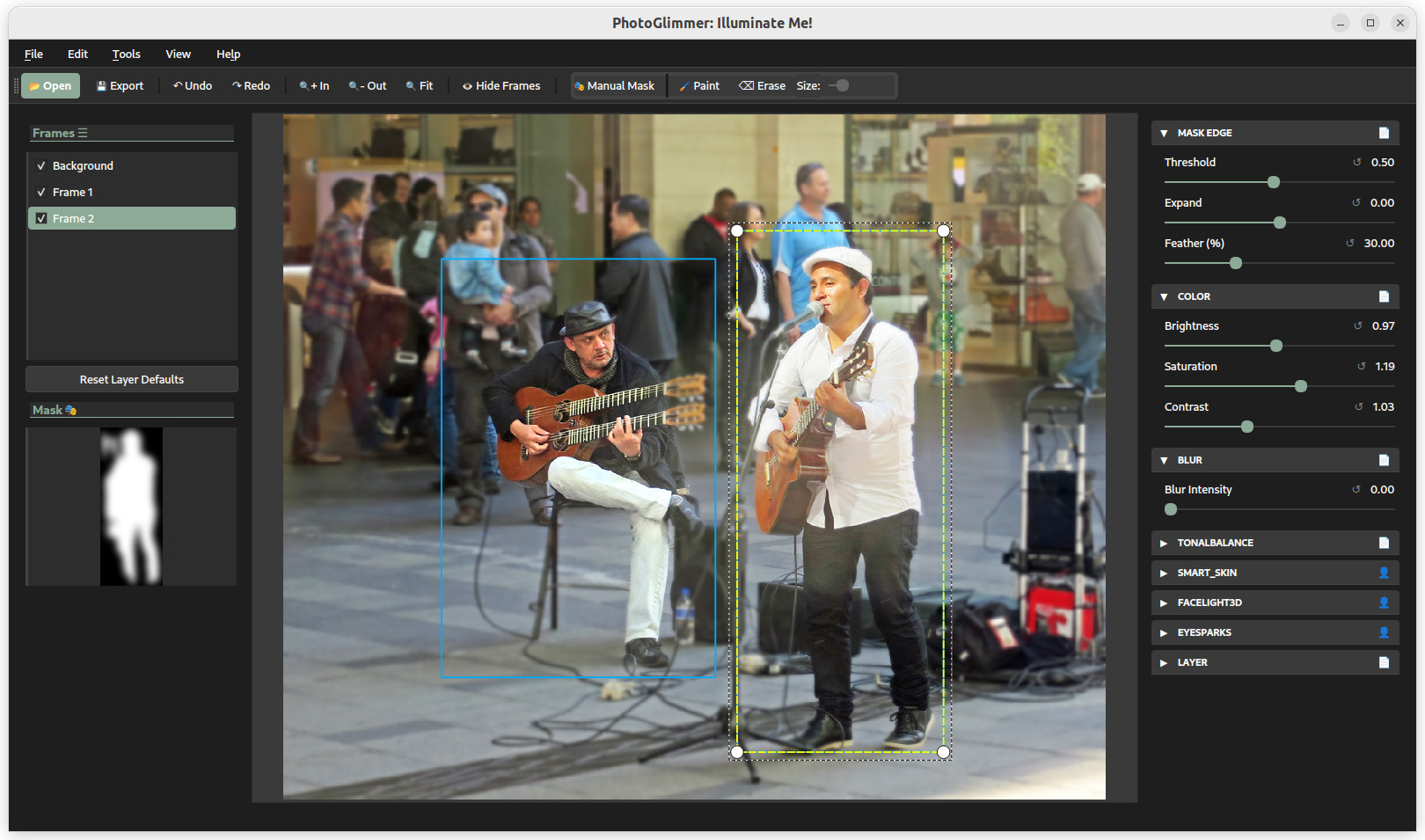Screen dimensions: 1425x840
Task: Click the Reset Layer Defaults button
Action: (132, 380)
